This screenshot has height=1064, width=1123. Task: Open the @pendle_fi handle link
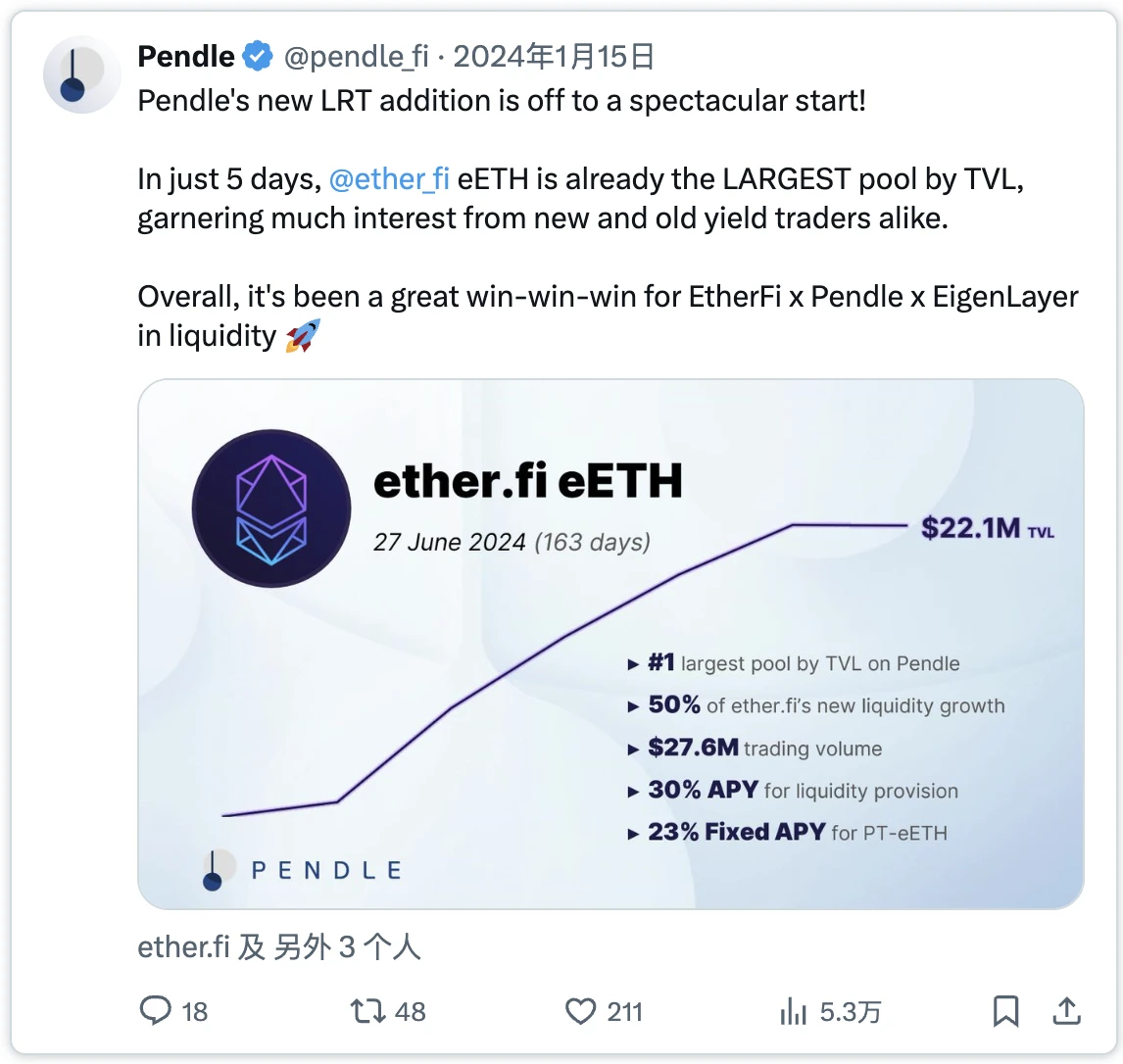pos(357,57)
